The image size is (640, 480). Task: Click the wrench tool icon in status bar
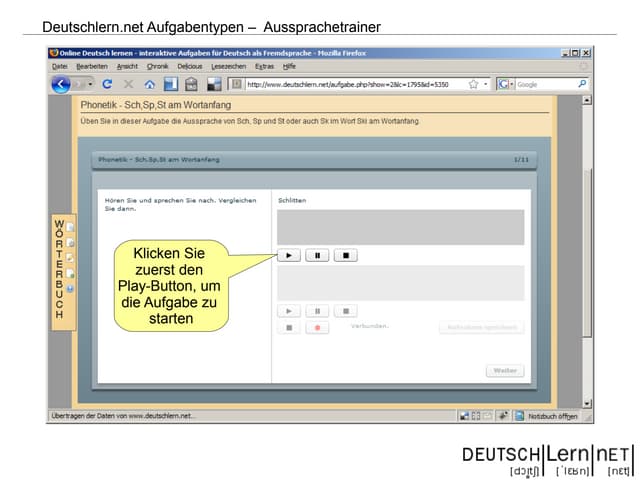point(503,416)
